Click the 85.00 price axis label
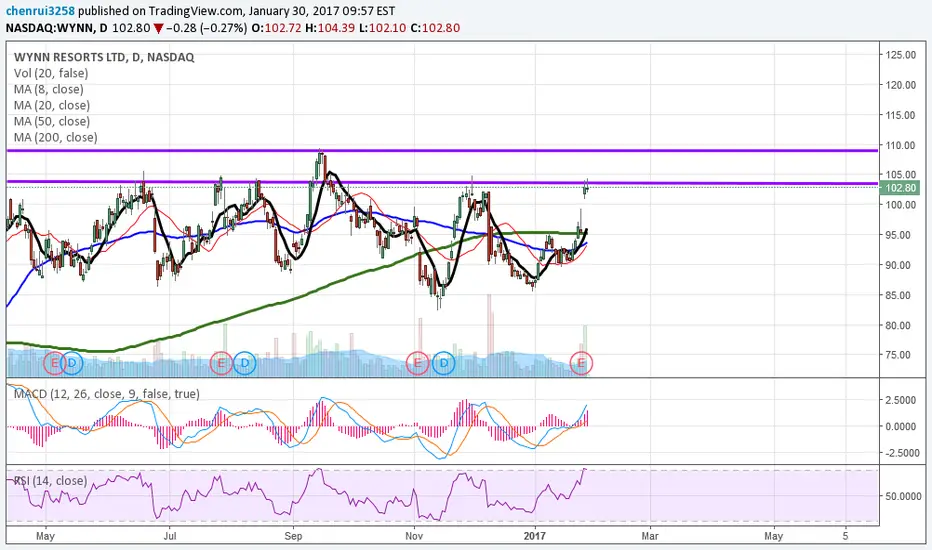 (898, 295)
